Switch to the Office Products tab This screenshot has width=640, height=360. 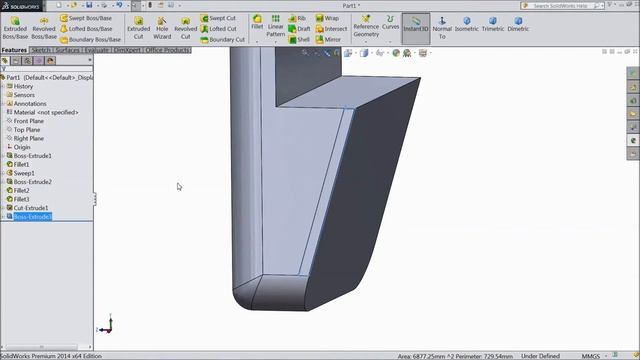click(x=167, y=50)
